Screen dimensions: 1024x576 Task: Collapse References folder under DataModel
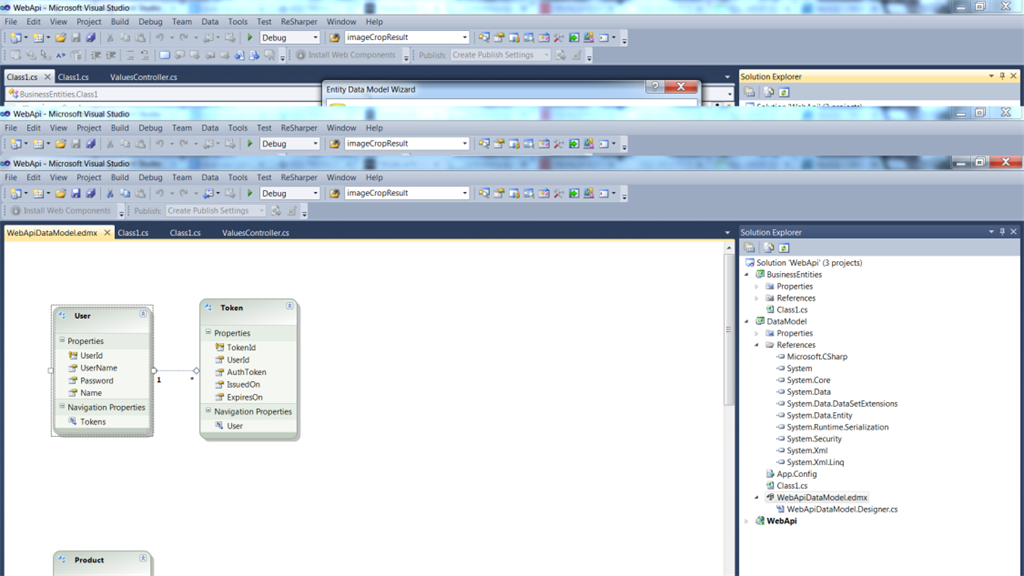click(x=757, y=345)
